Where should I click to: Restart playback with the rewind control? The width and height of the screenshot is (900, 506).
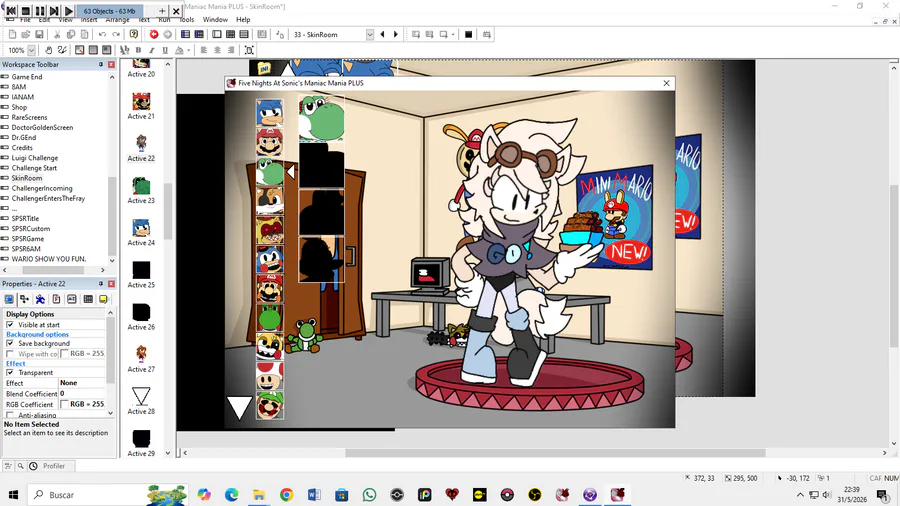[x=11, y=11]
